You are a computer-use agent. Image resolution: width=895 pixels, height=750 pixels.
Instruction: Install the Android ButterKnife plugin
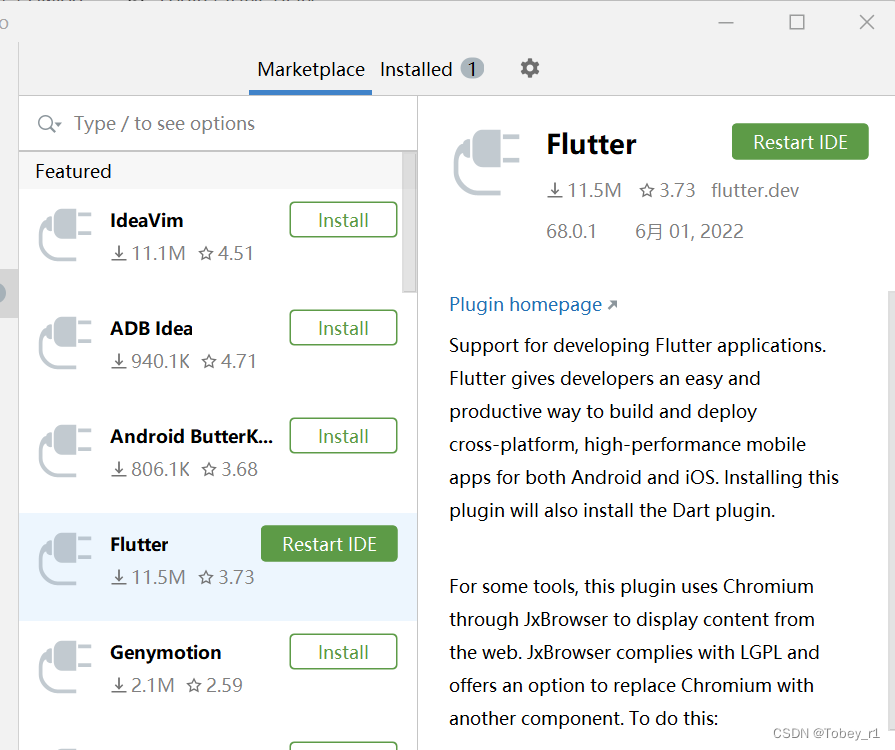click(343, 436)
